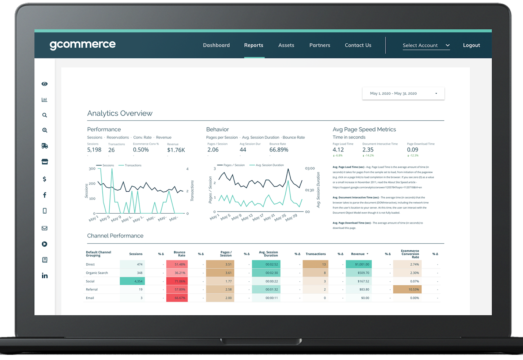Click the Referral channel row label

click(92, 289)
